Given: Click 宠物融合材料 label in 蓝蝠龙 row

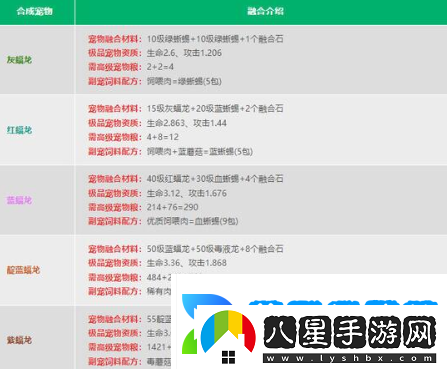Looking at the screenshot, I should coord(115,179).
